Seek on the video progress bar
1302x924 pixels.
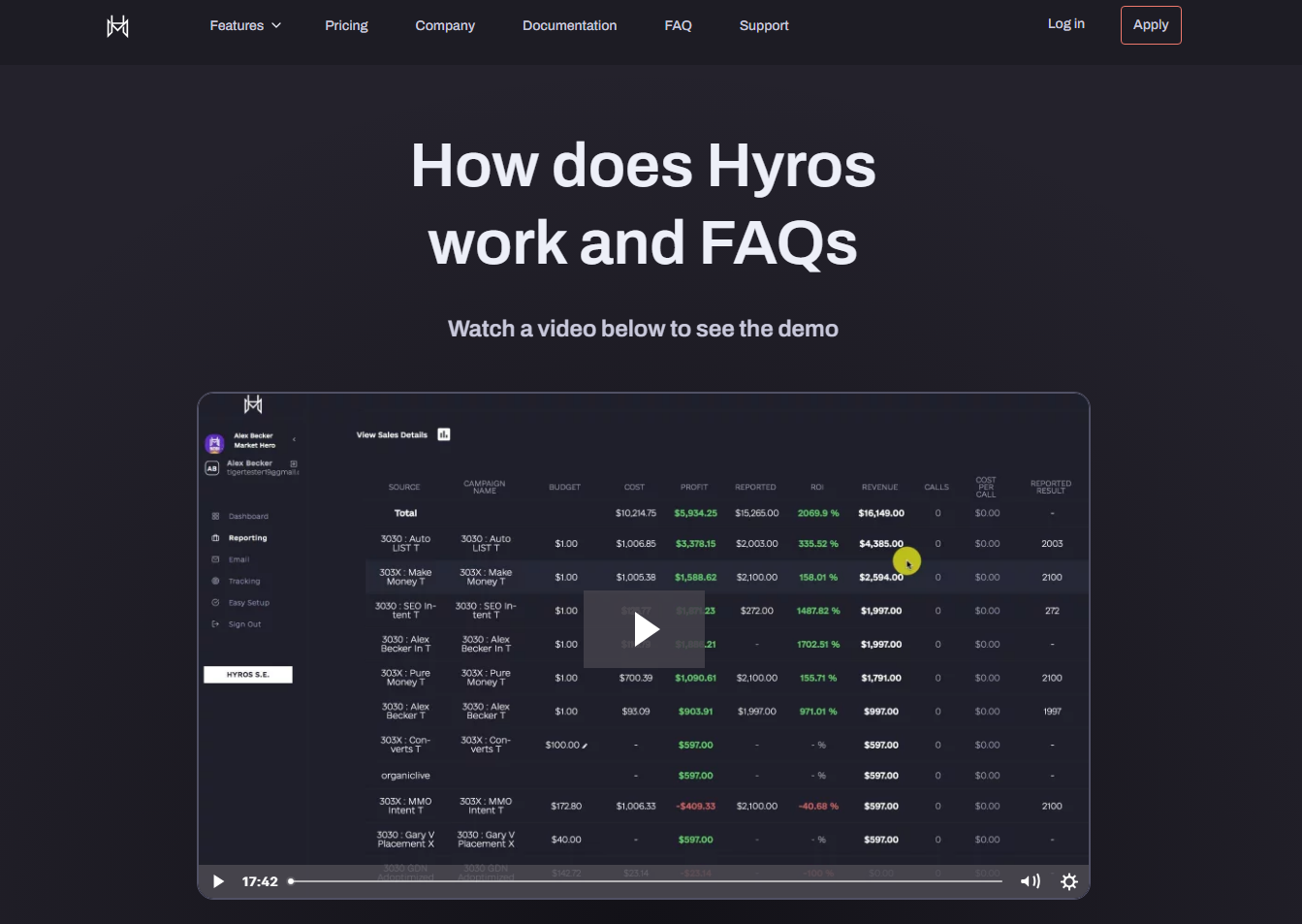pos(646,881)
